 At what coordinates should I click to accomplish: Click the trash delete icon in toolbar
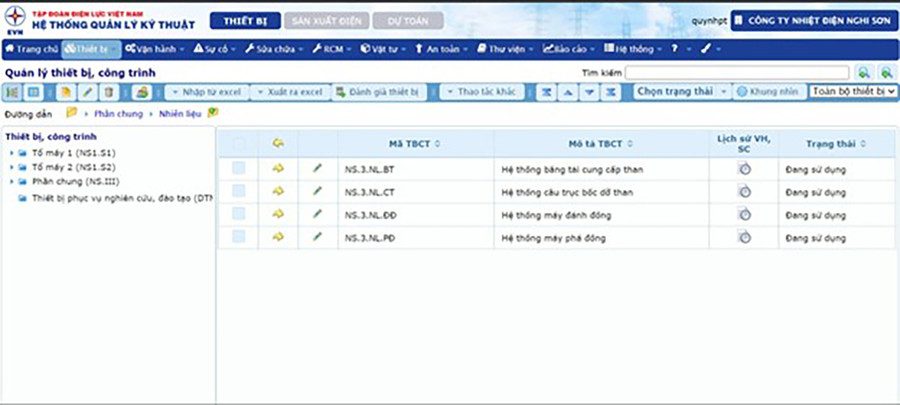click(x=109, y=92)
